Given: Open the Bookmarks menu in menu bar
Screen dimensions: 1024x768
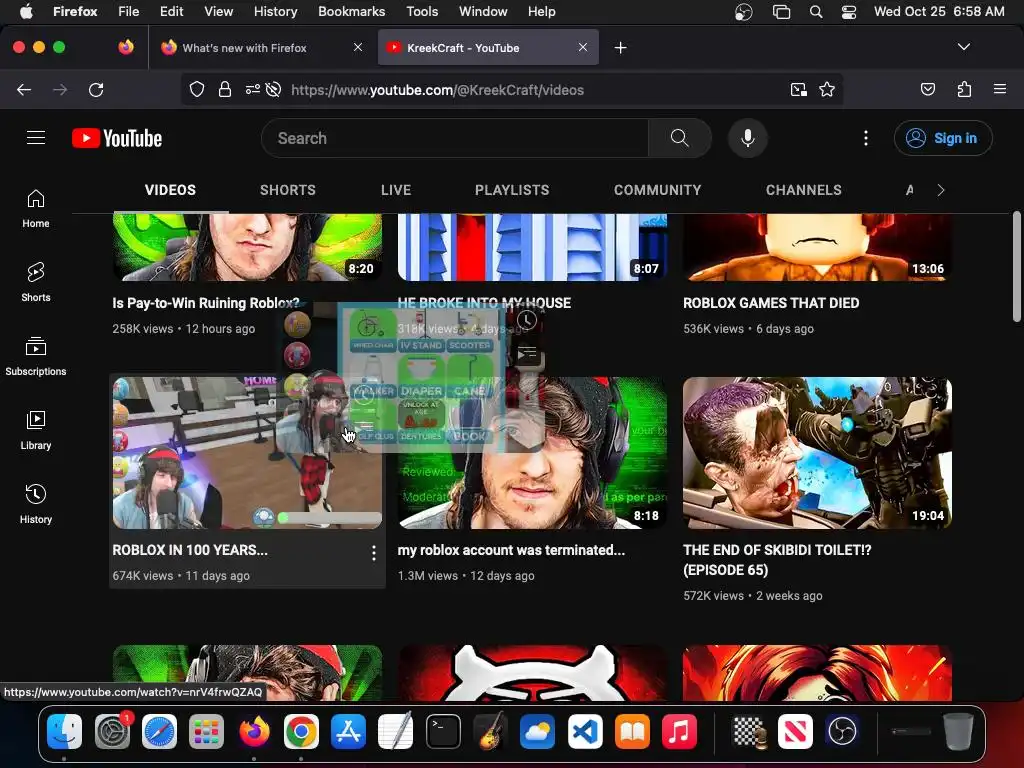Looking at the screenshot, I should pos(351,12).
